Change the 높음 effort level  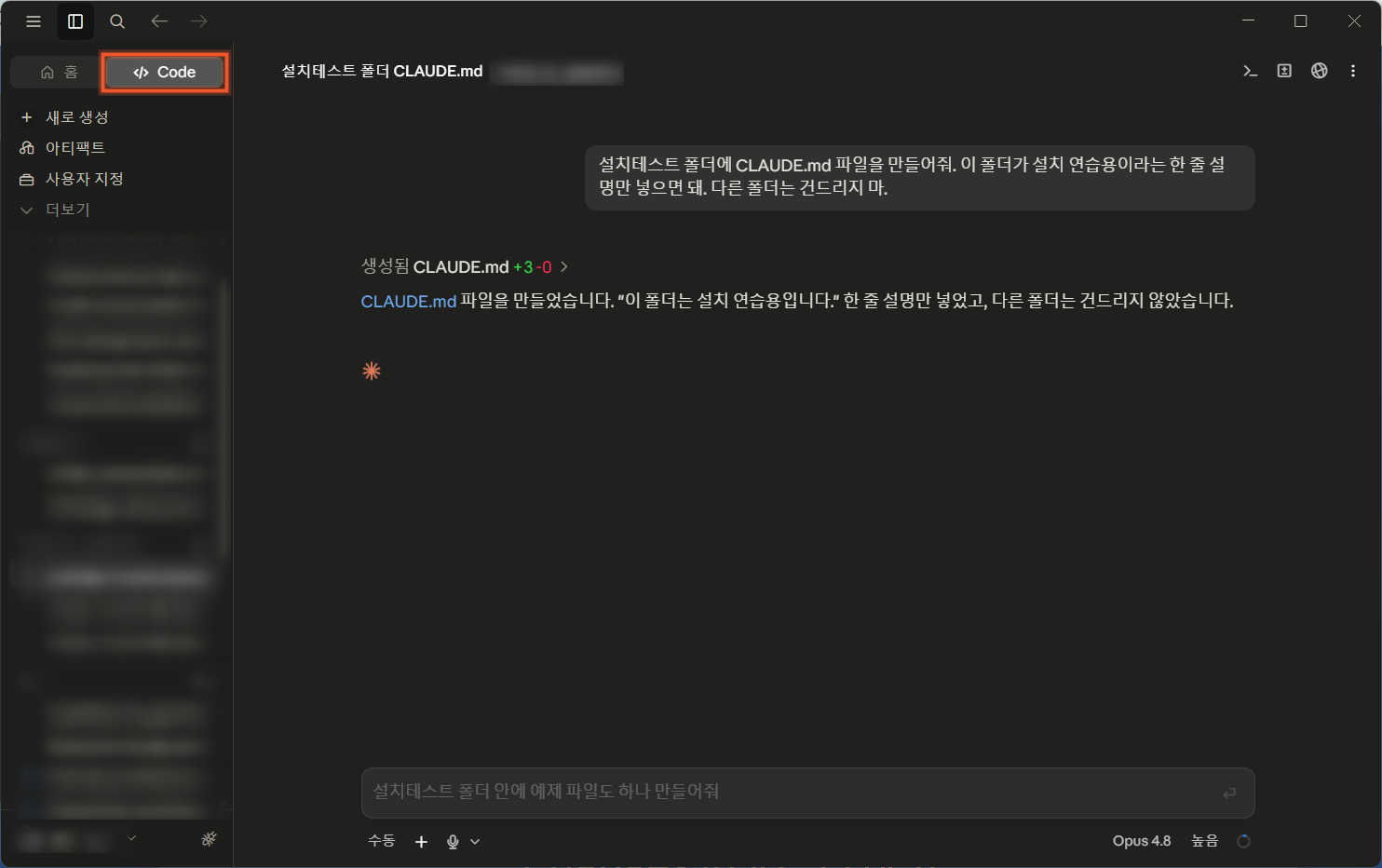tap(1204, 841)
